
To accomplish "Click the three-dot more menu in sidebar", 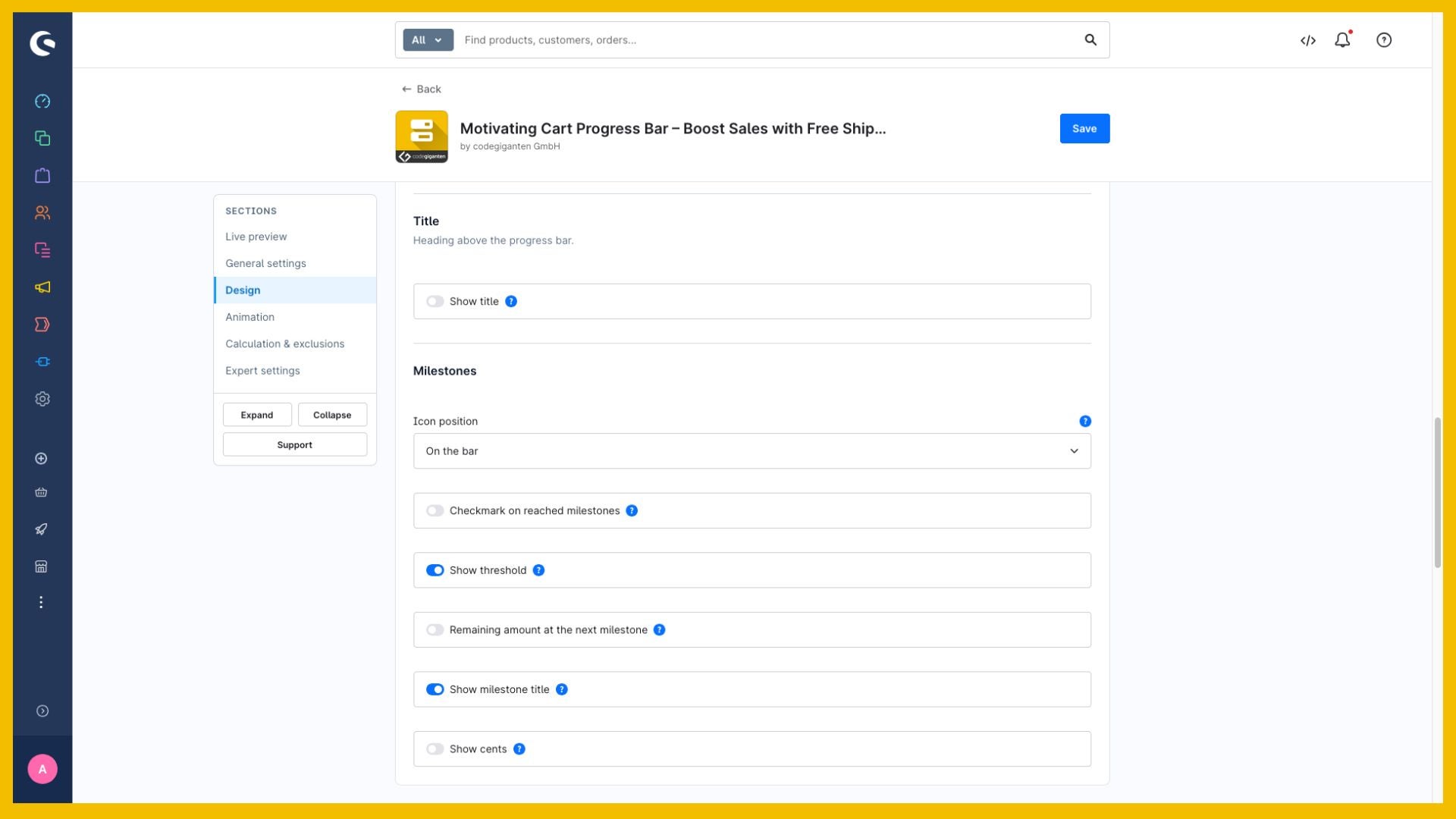I will (x=42, y=602).
